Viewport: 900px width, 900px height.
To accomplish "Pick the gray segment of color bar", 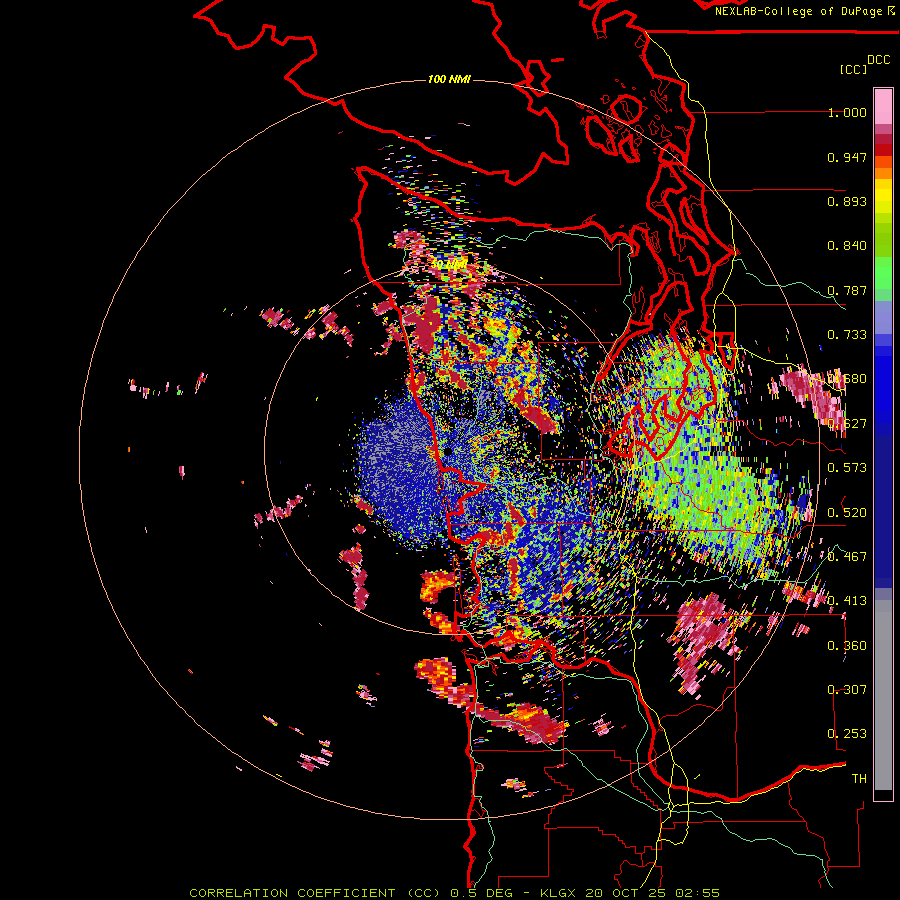I will [x=883, y=695].
